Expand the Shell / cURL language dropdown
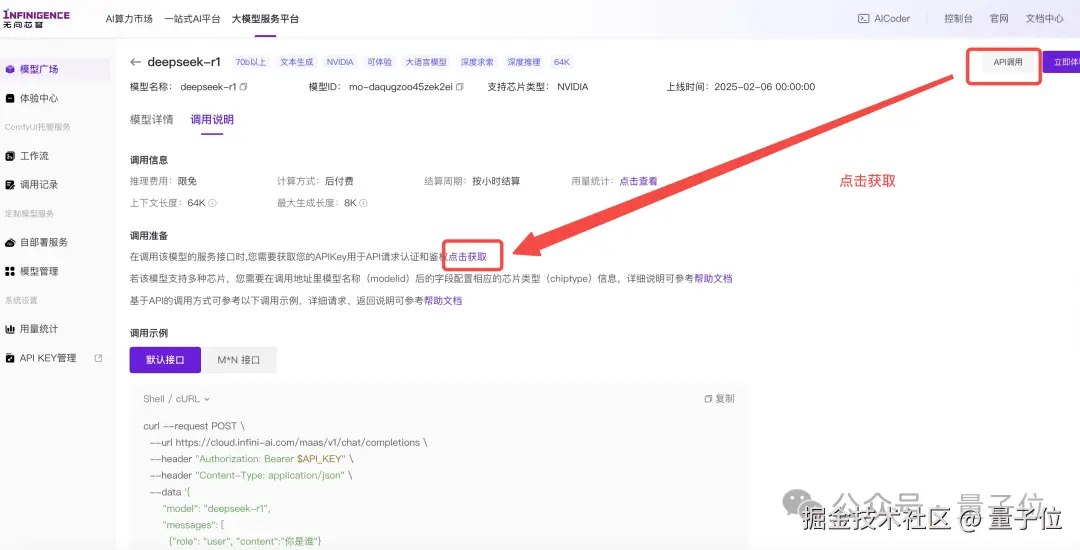The image size is (1080, 550). click(x=176, y=399)
